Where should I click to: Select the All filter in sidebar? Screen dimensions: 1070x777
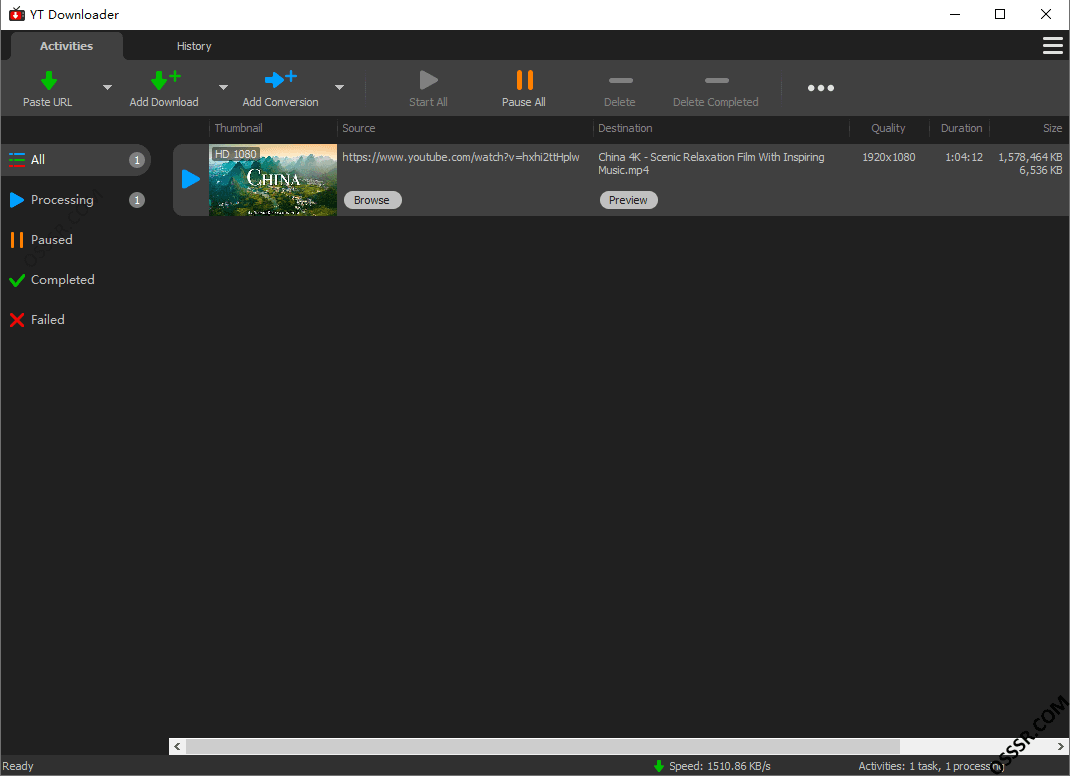pos(76,160)
